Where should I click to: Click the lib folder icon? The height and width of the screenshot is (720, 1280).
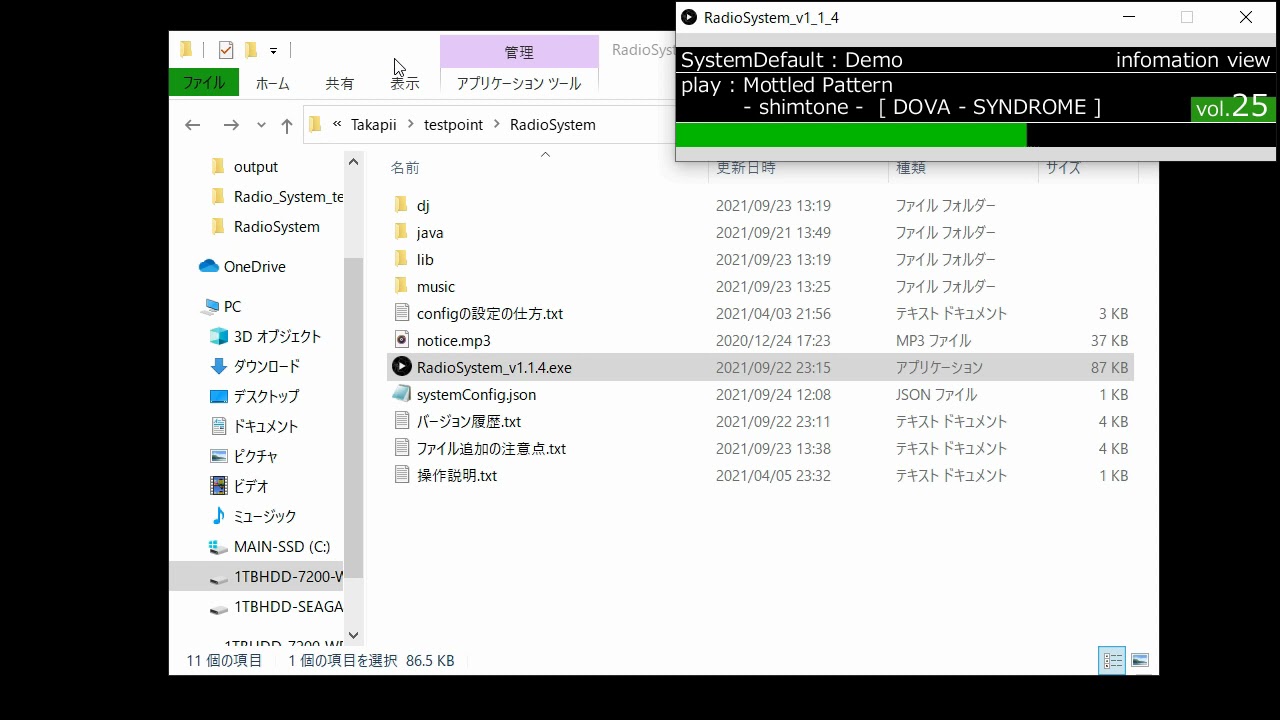point(401,259)
